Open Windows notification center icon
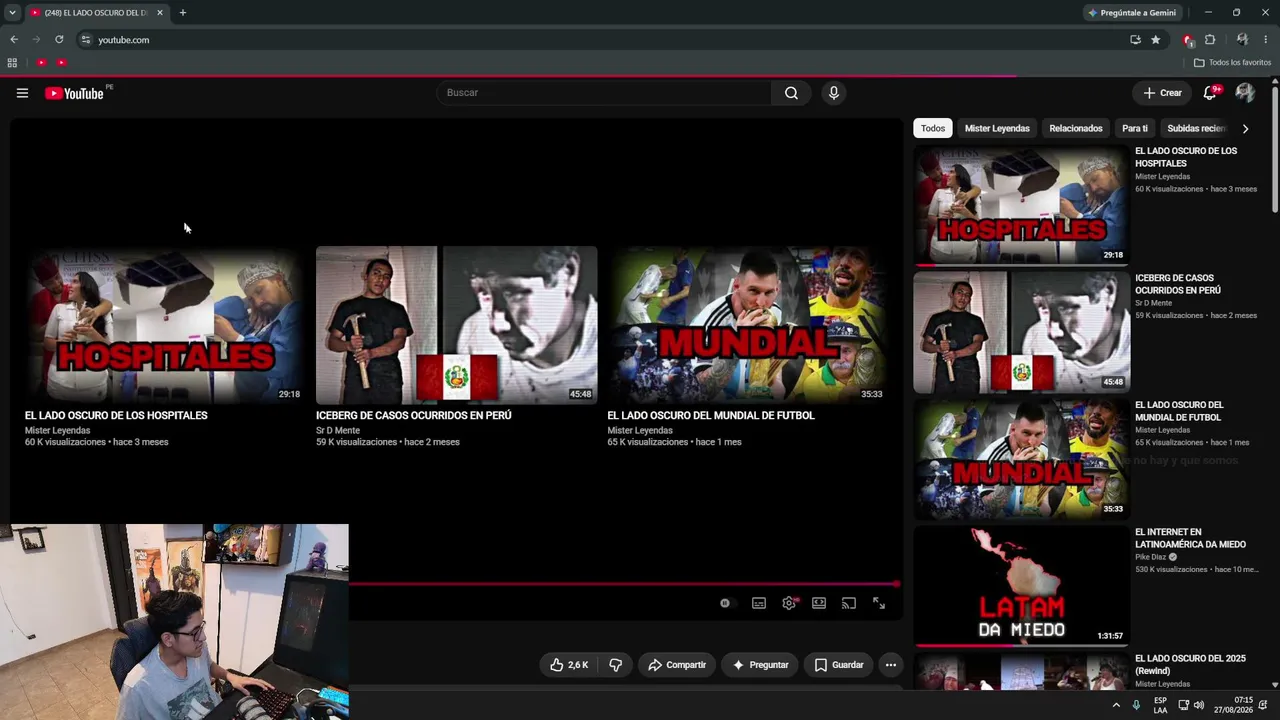The width and height of the screenshot is (1280, 720). (x=1263, y=705)
